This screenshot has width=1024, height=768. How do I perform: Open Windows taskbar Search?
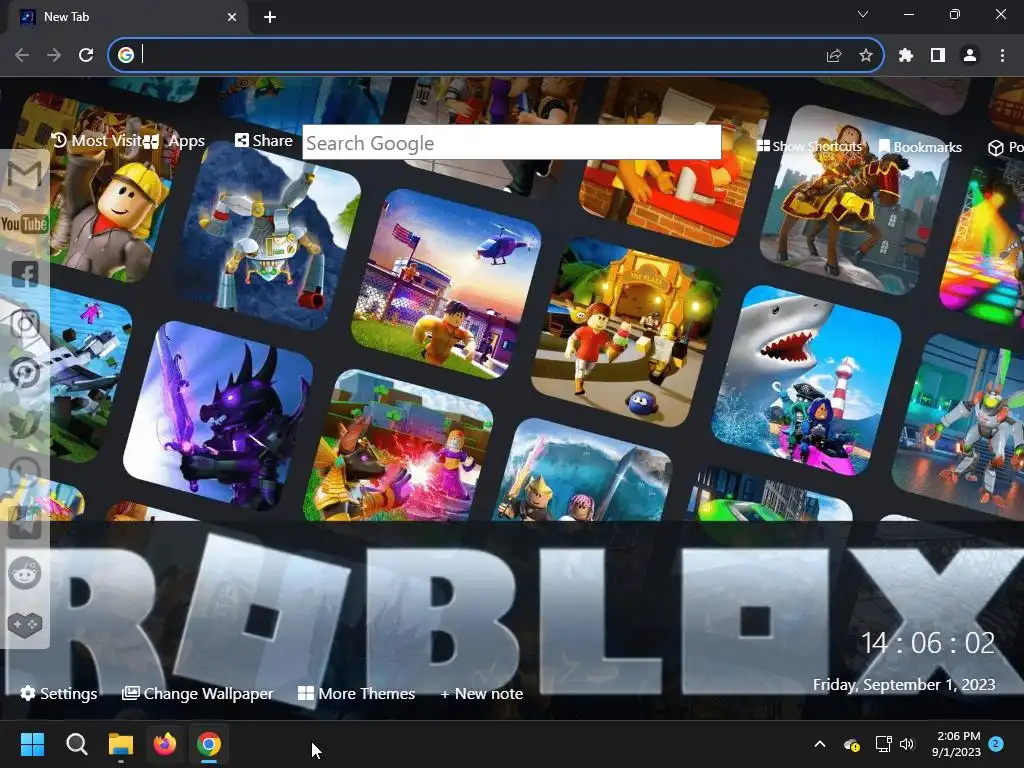coord(76,744)
